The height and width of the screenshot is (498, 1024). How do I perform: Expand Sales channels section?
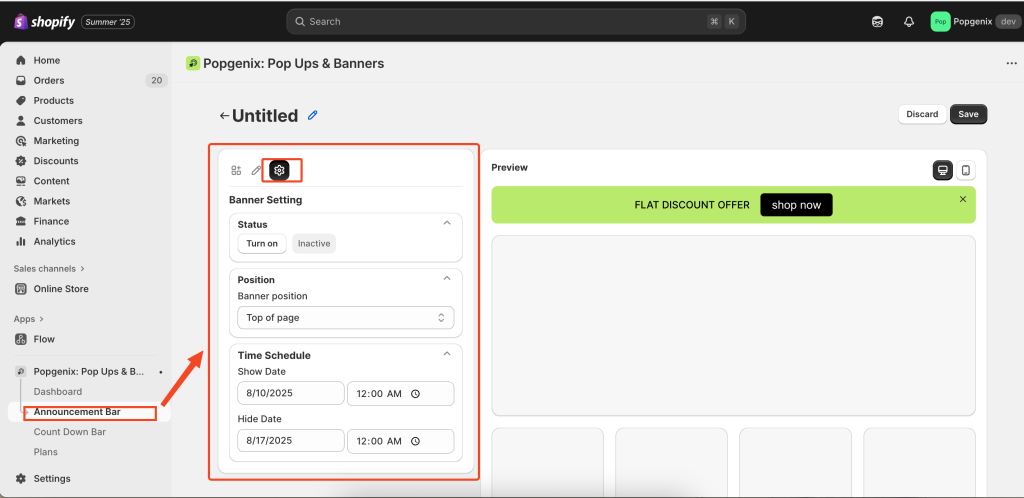coord(50,268)
